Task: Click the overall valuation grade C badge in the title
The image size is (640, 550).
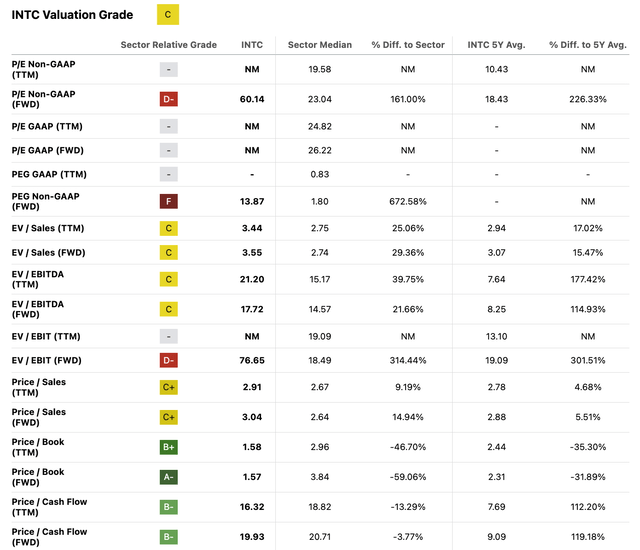Action: coord(168,15)
